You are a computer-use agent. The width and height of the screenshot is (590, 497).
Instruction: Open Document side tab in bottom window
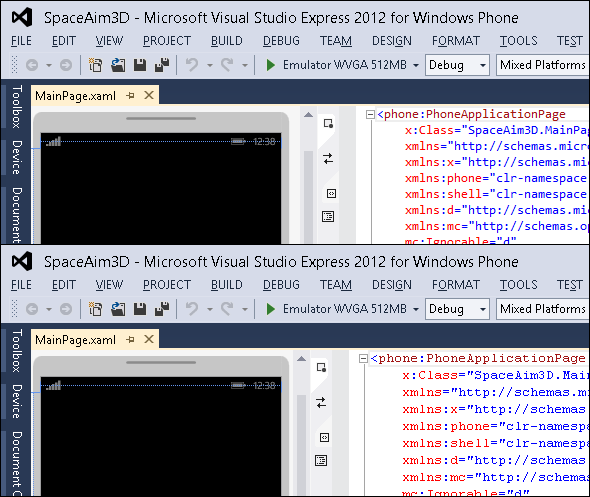17,463
